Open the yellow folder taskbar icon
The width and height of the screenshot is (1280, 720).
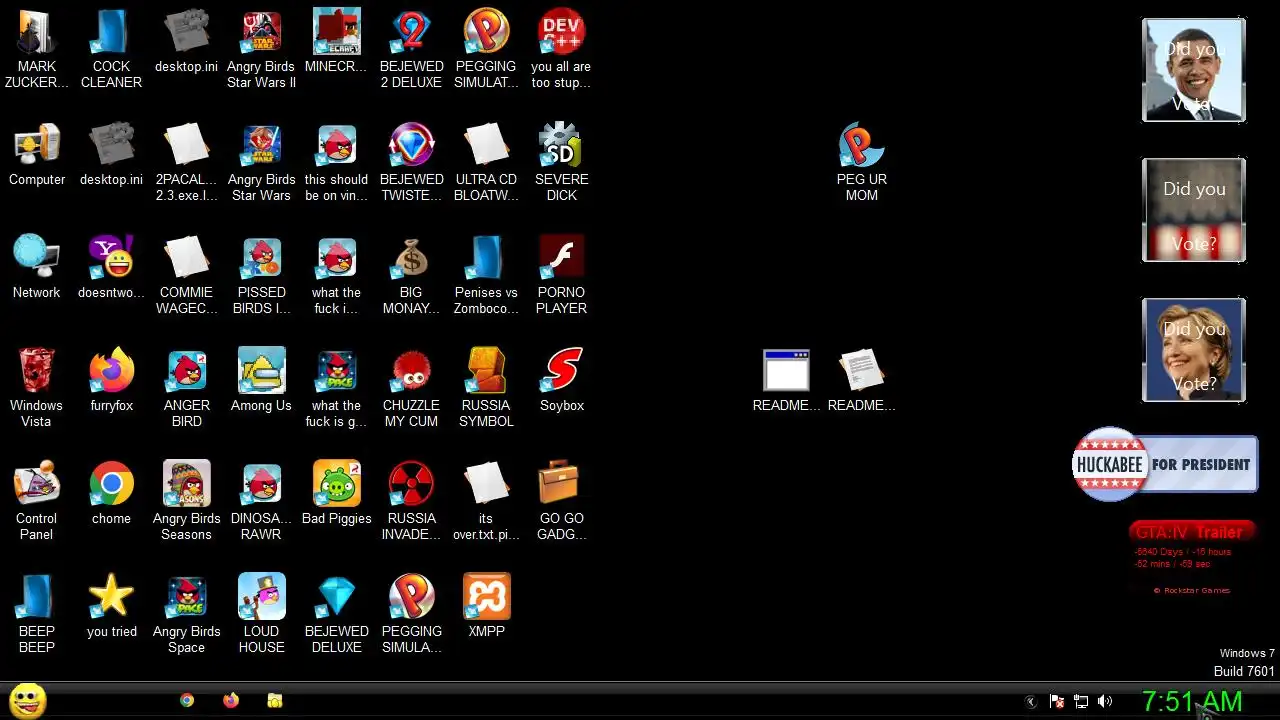click(275, 701)
